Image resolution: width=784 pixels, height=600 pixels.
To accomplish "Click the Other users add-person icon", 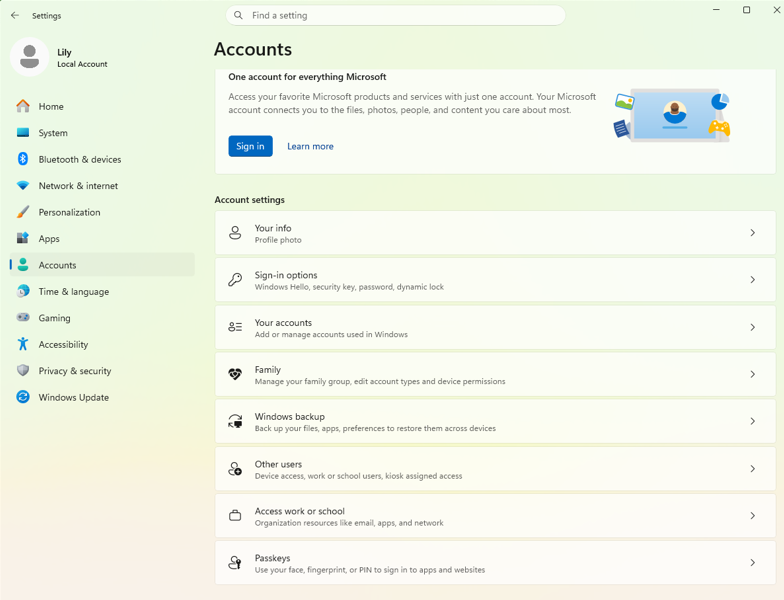I will coord(235,468).
